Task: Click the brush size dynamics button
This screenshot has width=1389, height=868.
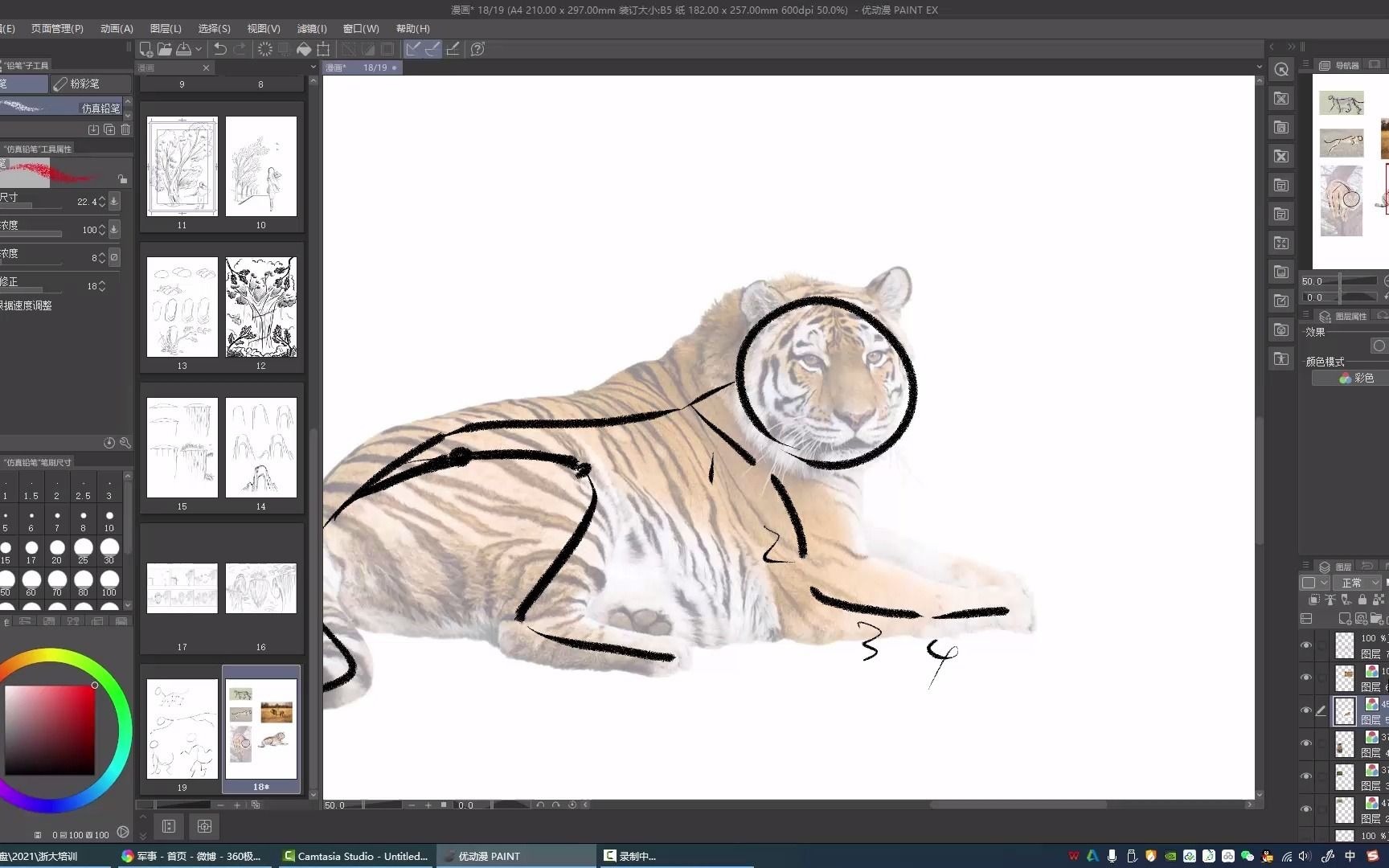Action: [114, 201]
